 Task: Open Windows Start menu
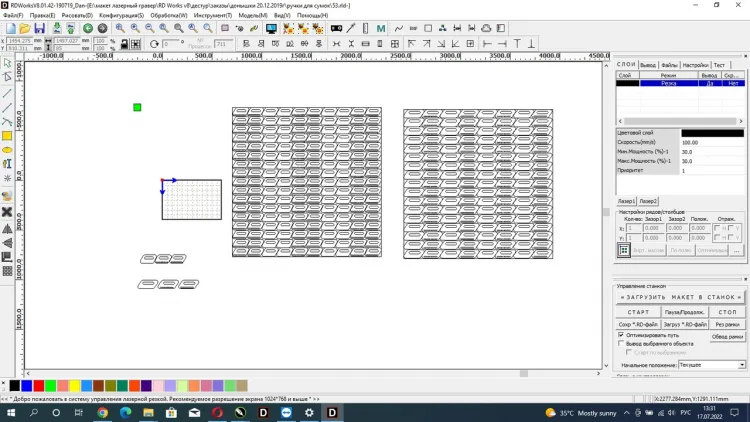[x=11, y=412]
